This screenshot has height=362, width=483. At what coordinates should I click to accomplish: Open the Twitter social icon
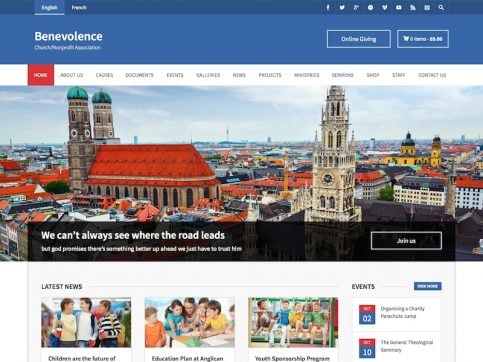point(342,7)
